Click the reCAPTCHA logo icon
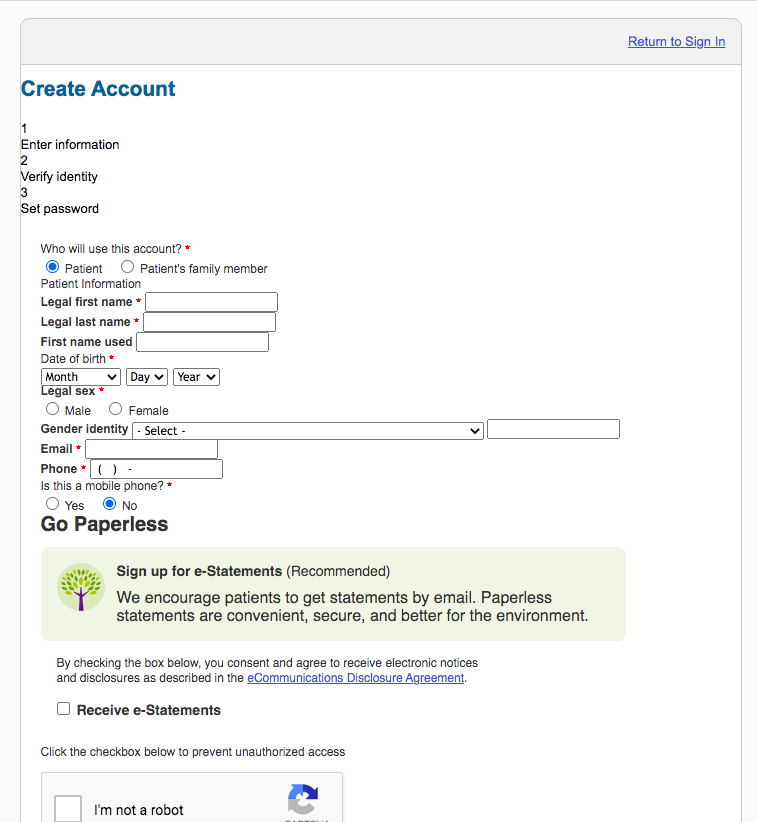 coord(302,800)
